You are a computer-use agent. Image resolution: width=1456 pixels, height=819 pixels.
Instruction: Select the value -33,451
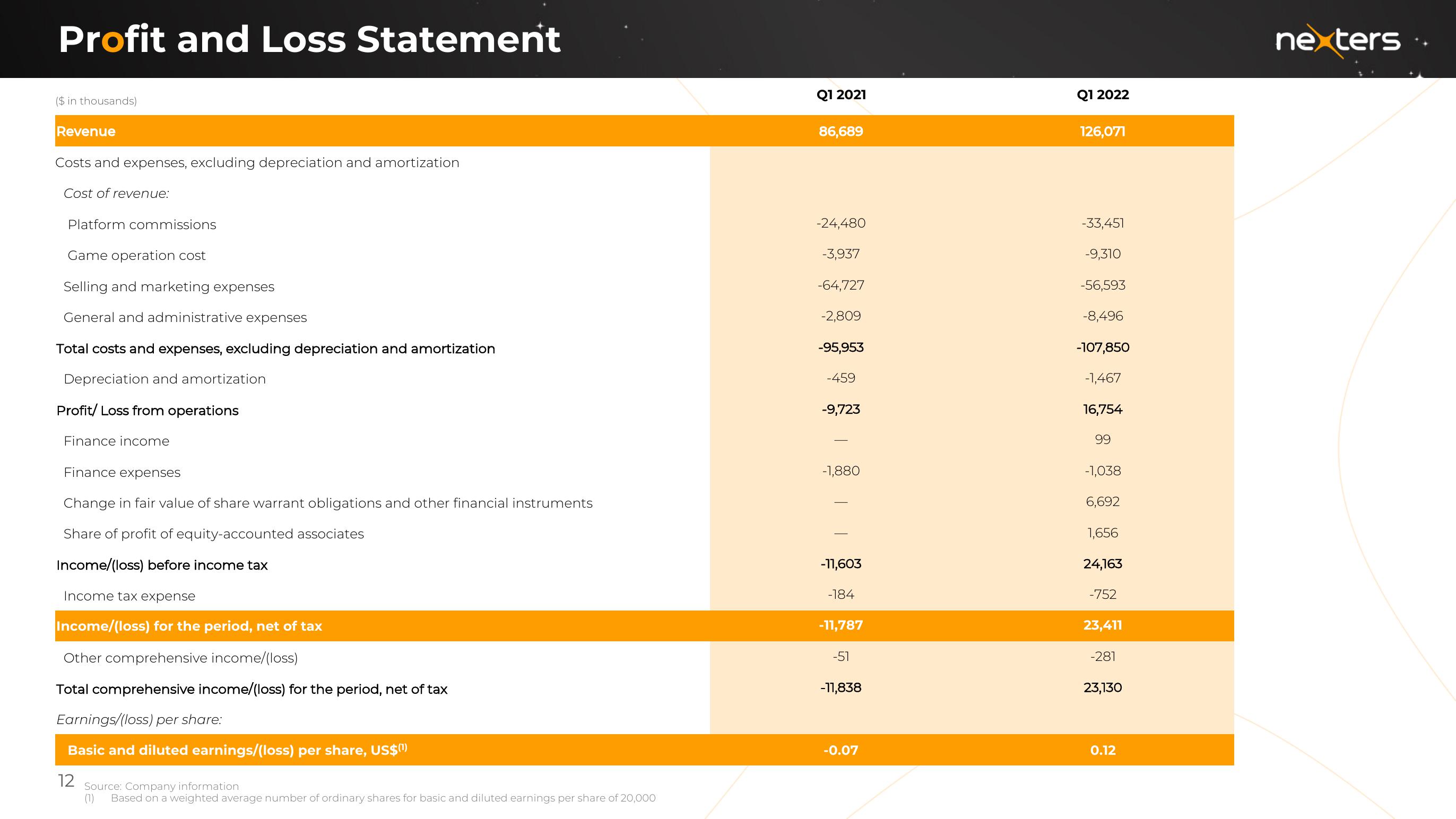coord(1103,223)
